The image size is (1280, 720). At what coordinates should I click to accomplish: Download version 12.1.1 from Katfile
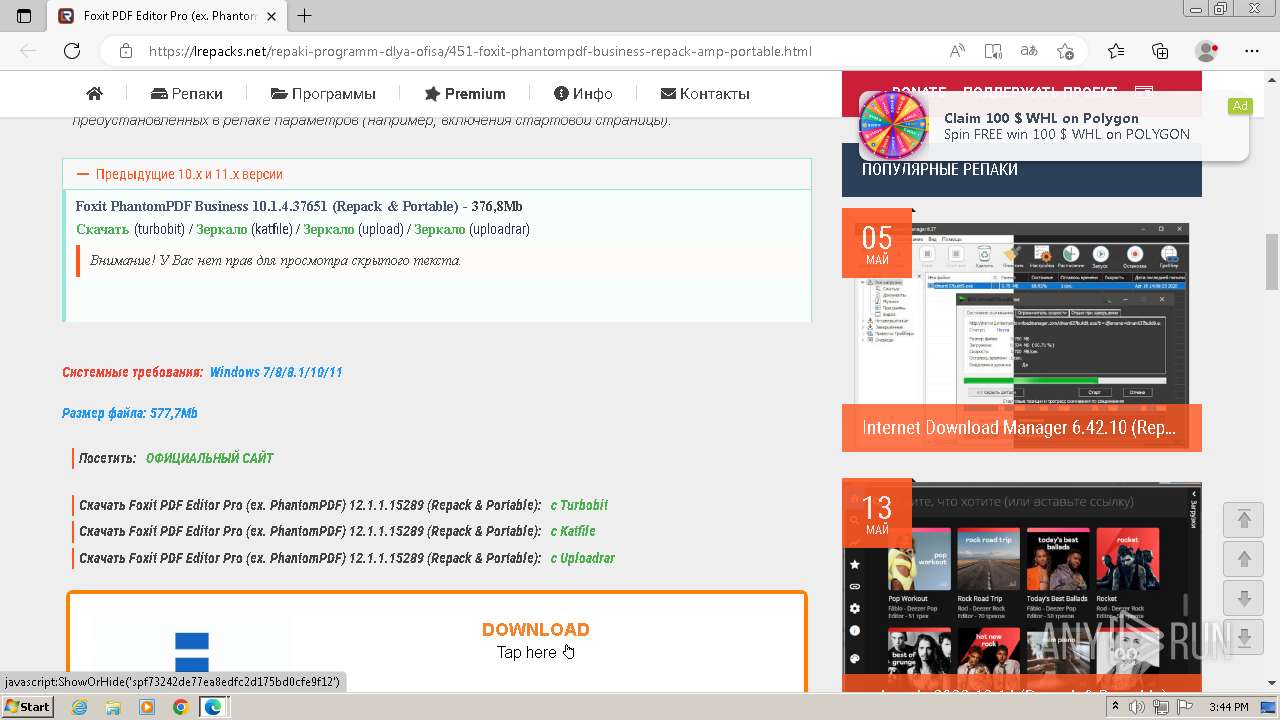click(573, 531)
